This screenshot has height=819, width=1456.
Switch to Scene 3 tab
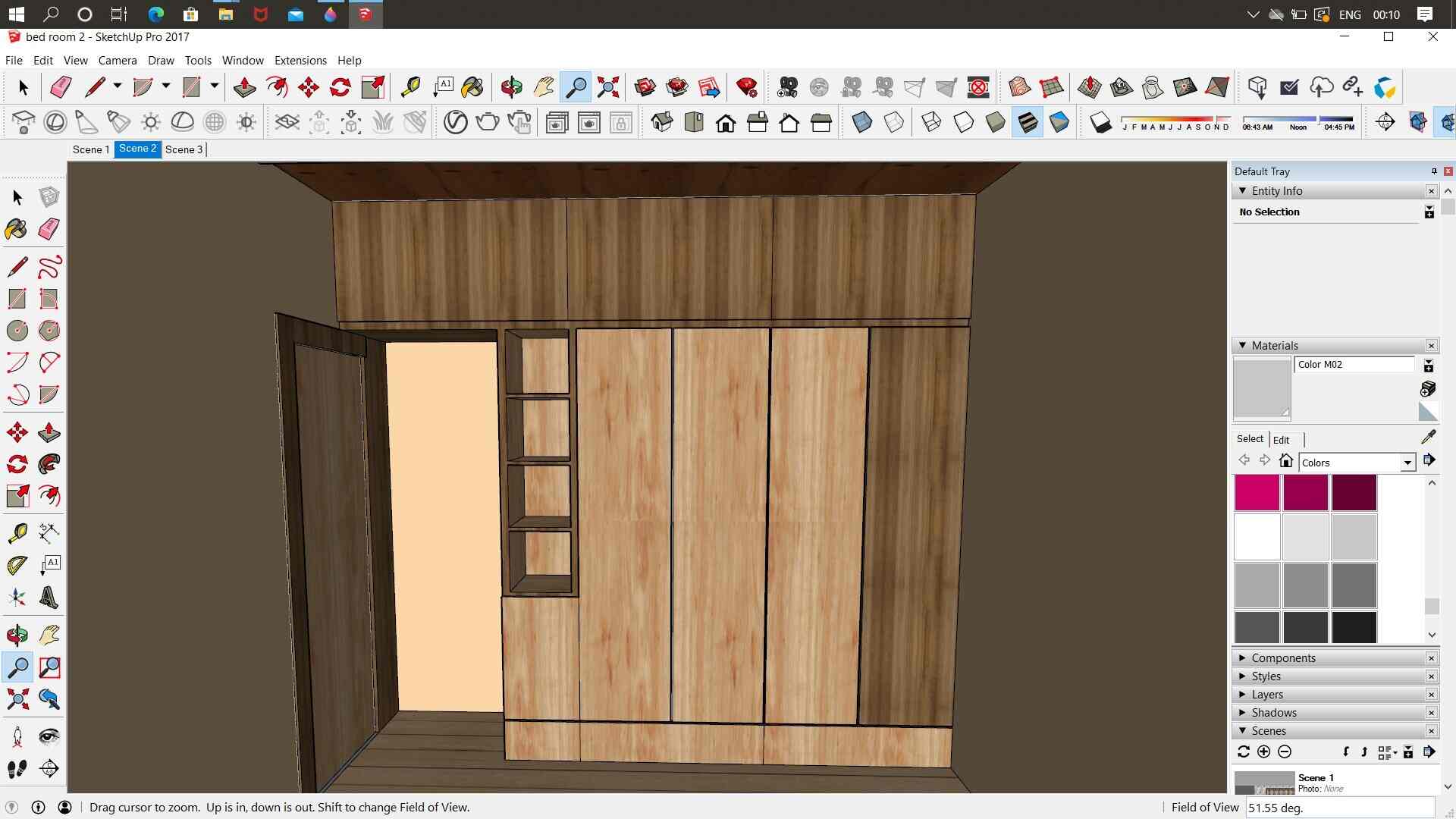pos(184,149)
